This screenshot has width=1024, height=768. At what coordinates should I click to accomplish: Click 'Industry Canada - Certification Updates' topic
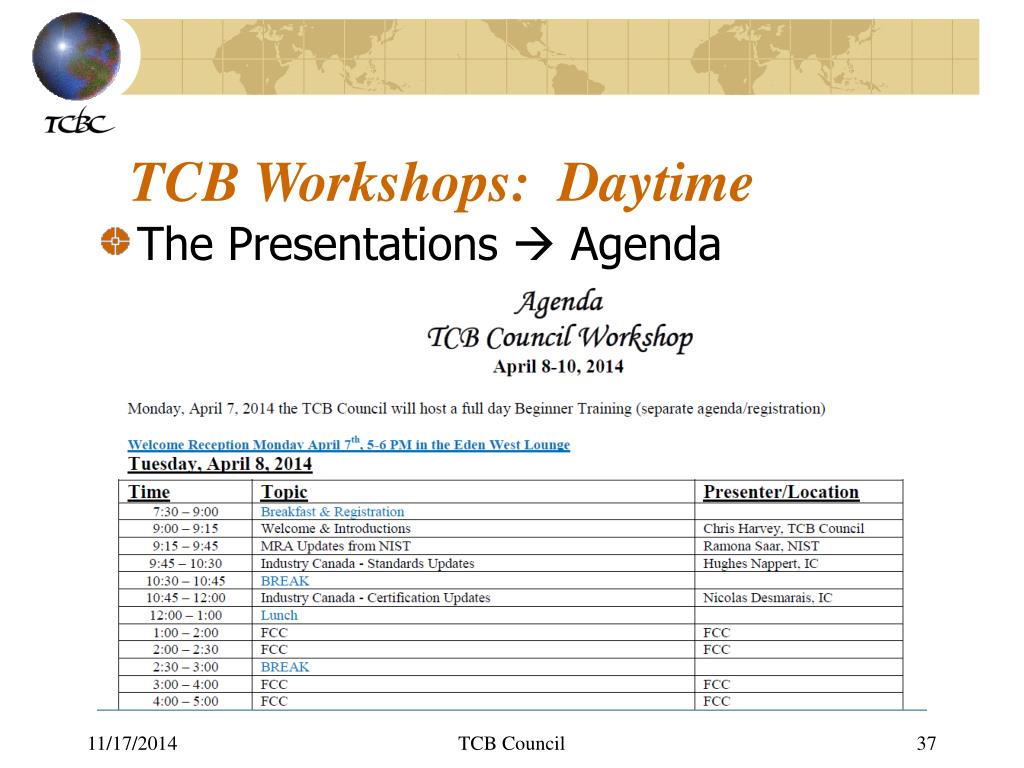click(x=376, y=598)
